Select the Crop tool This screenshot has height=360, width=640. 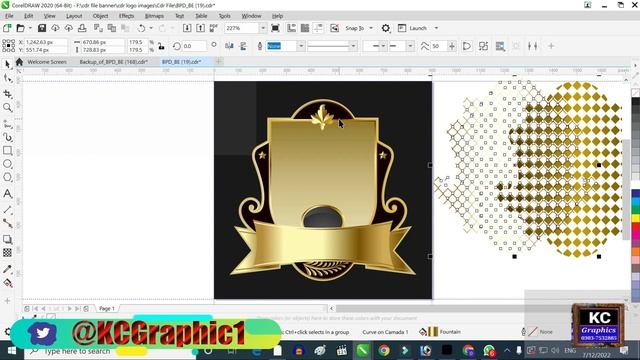click(x=7, y=94)
